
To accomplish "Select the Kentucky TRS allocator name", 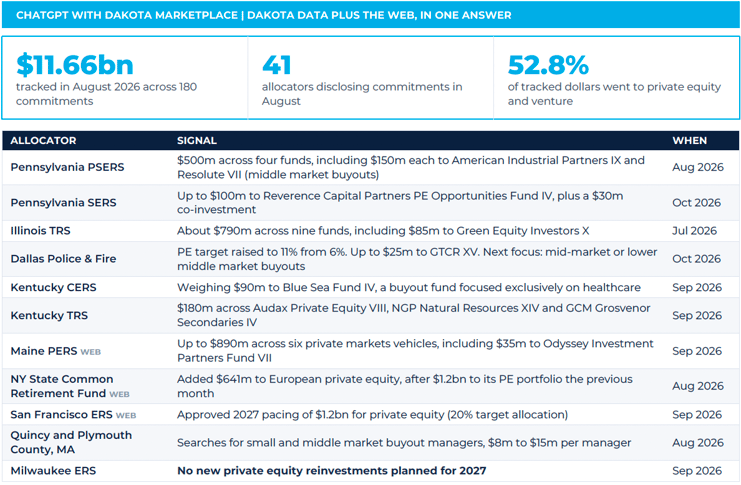I will coord(49,315).
